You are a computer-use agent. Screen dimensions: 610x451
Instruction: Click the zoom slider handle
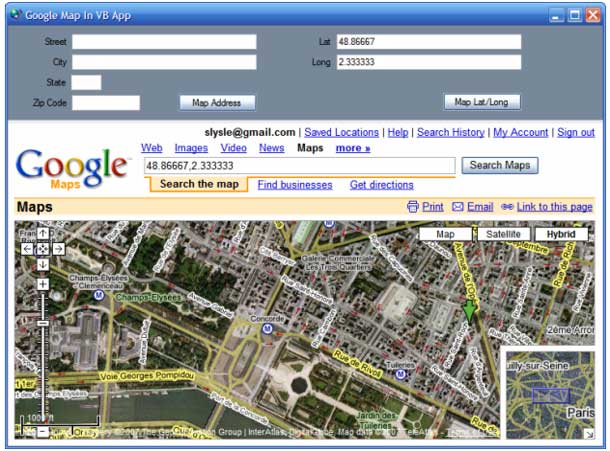pyautogui.click(x=43, y=323)
